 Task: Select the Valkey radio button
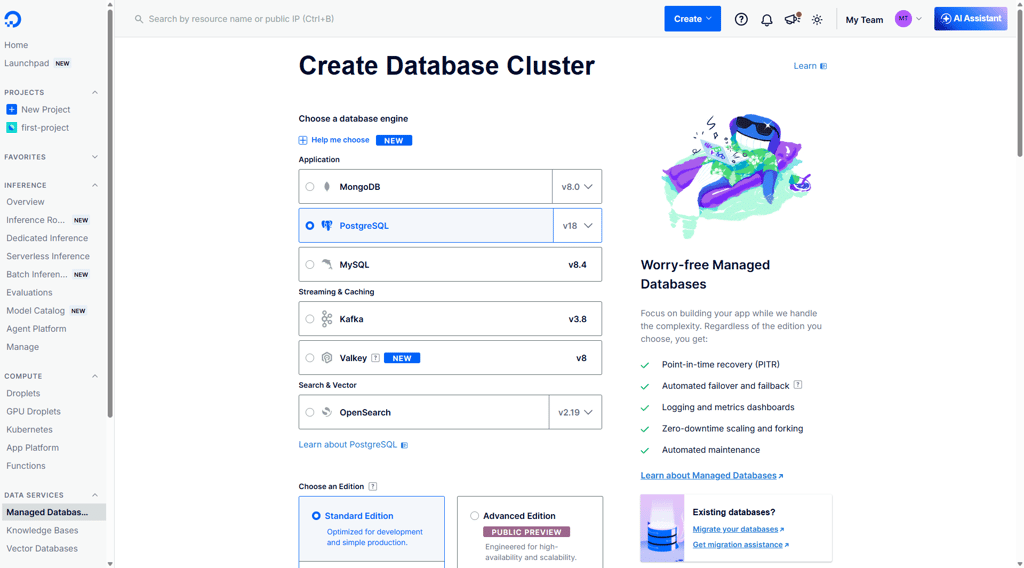310,358
